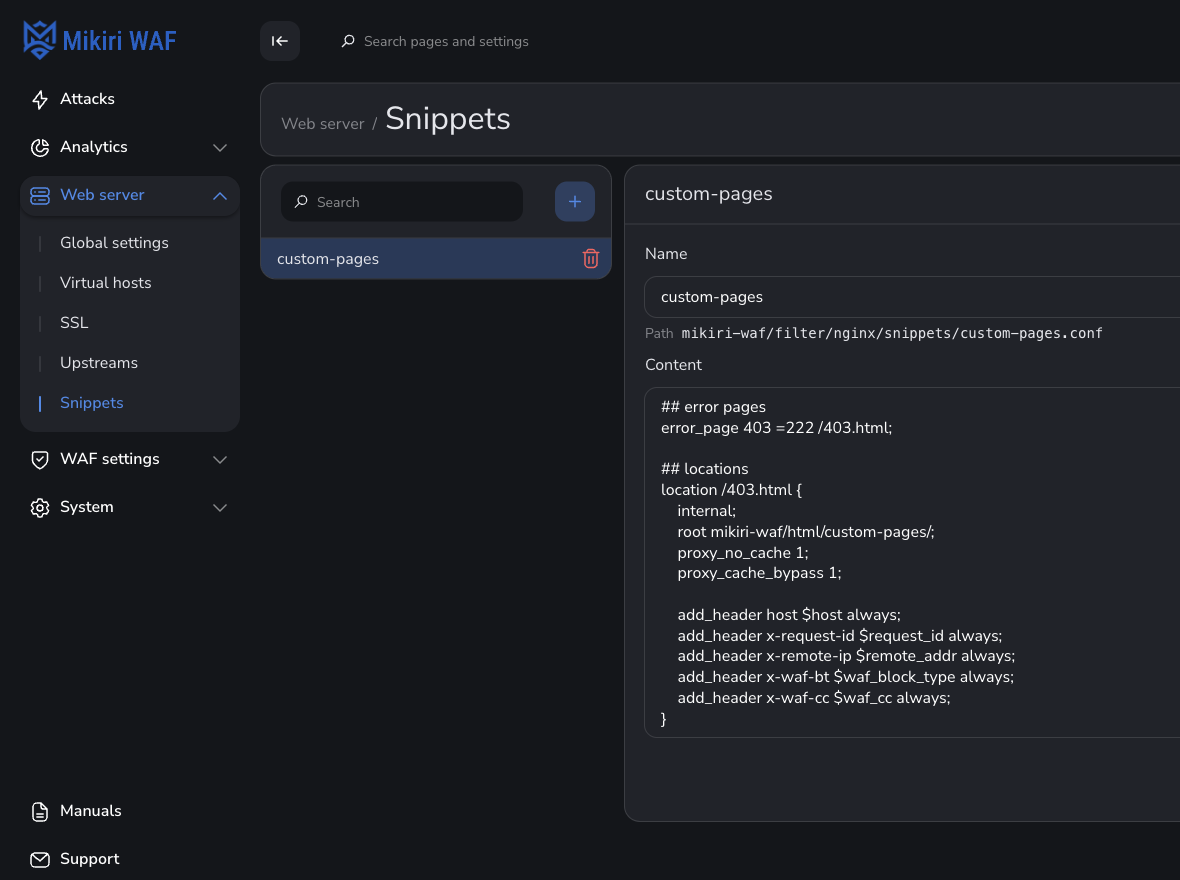Expand the Analytics menu chevron
This screenshot has height=880, width=1180.
220,148
